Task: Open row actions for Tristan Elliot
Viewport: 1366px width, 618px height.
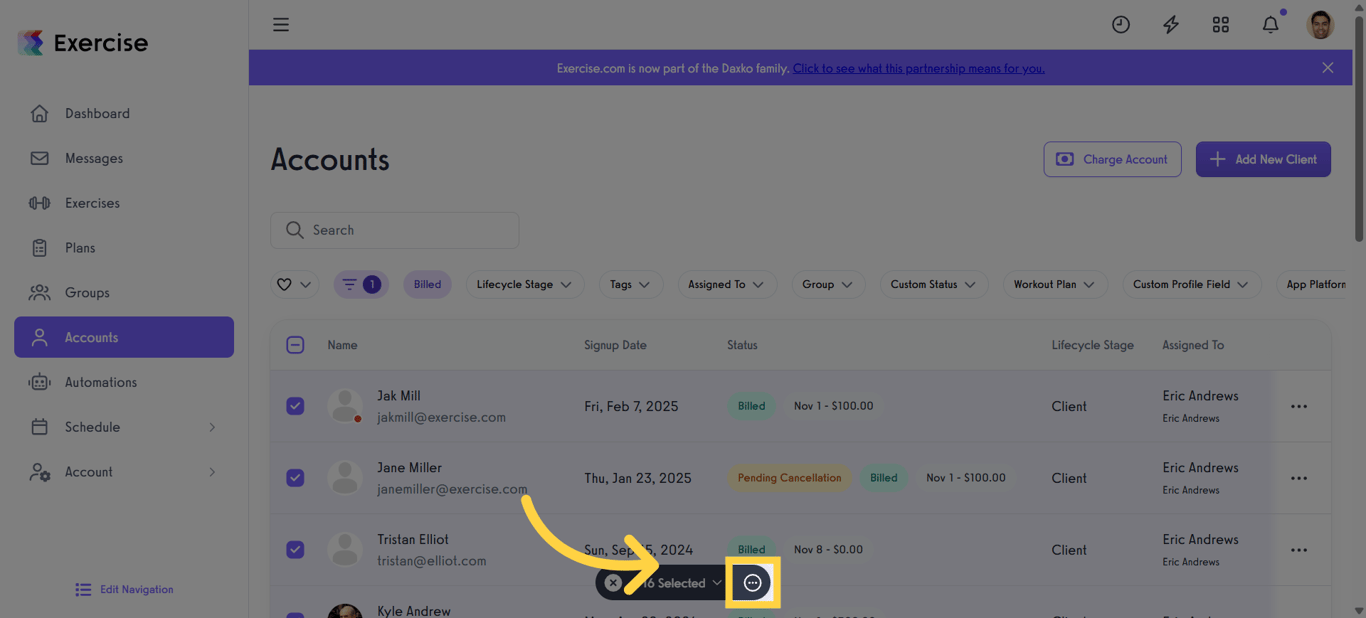Action: click(1299, 550)
